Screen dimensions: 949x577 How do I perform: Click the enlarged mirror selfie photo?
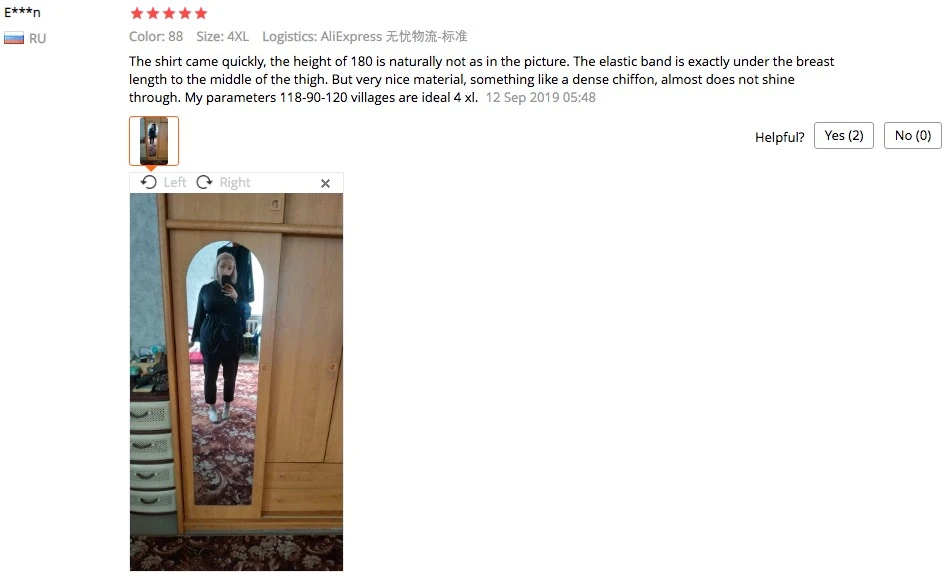(x=236, y=382)
